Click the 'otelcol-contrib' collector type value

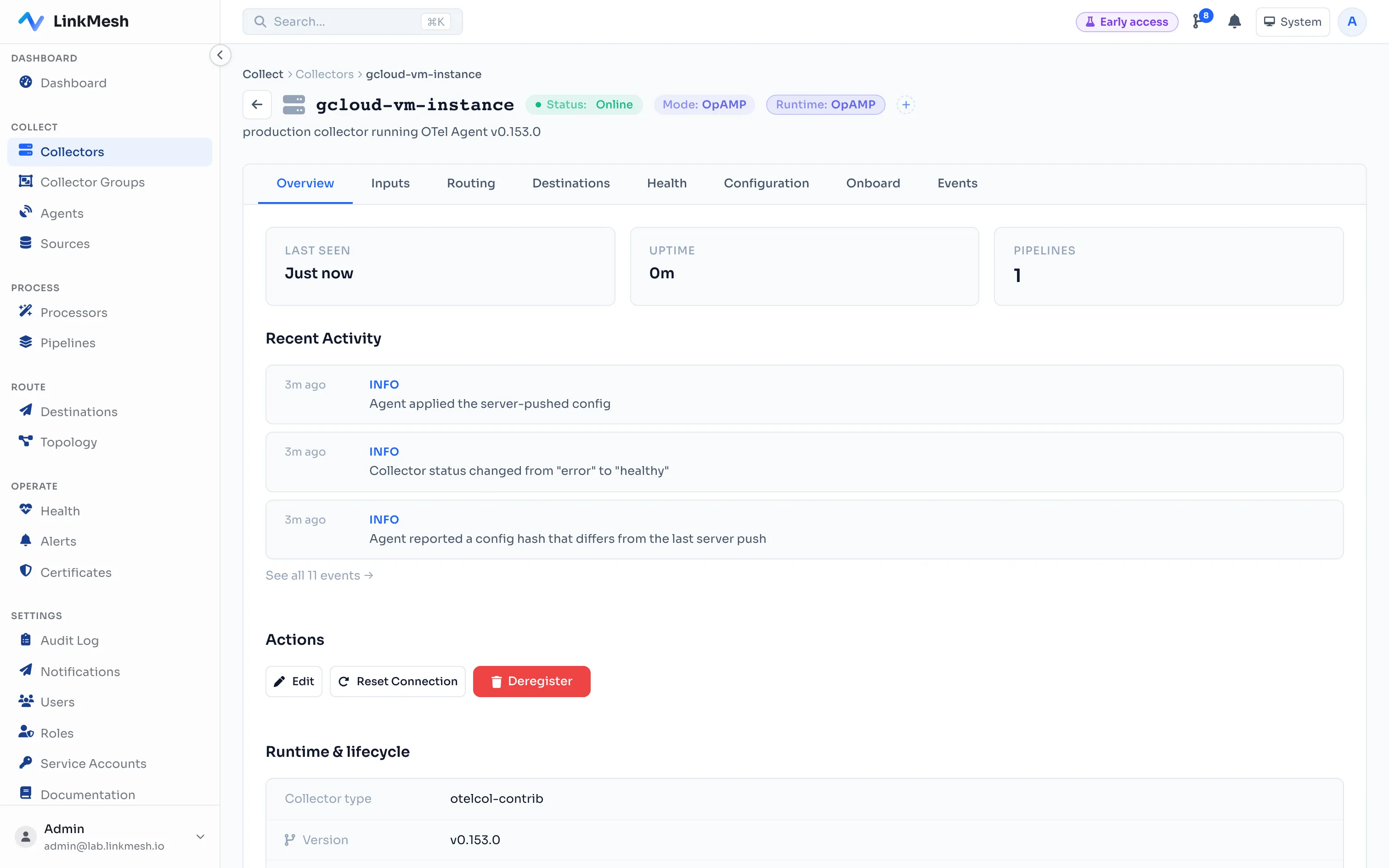pos(497,799)
